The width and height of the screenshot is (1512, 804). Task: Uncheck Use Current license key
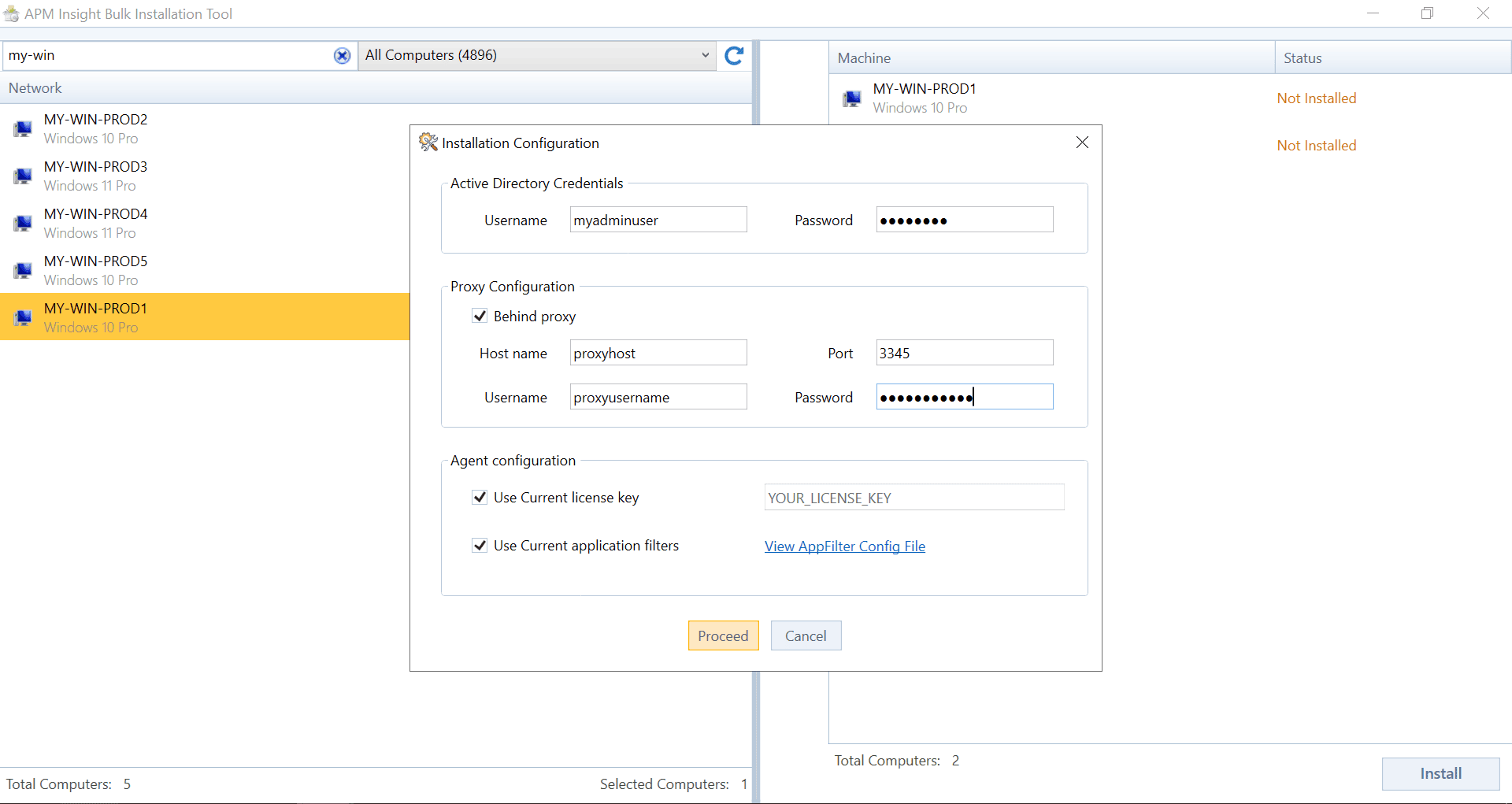(x=480, y=497)
